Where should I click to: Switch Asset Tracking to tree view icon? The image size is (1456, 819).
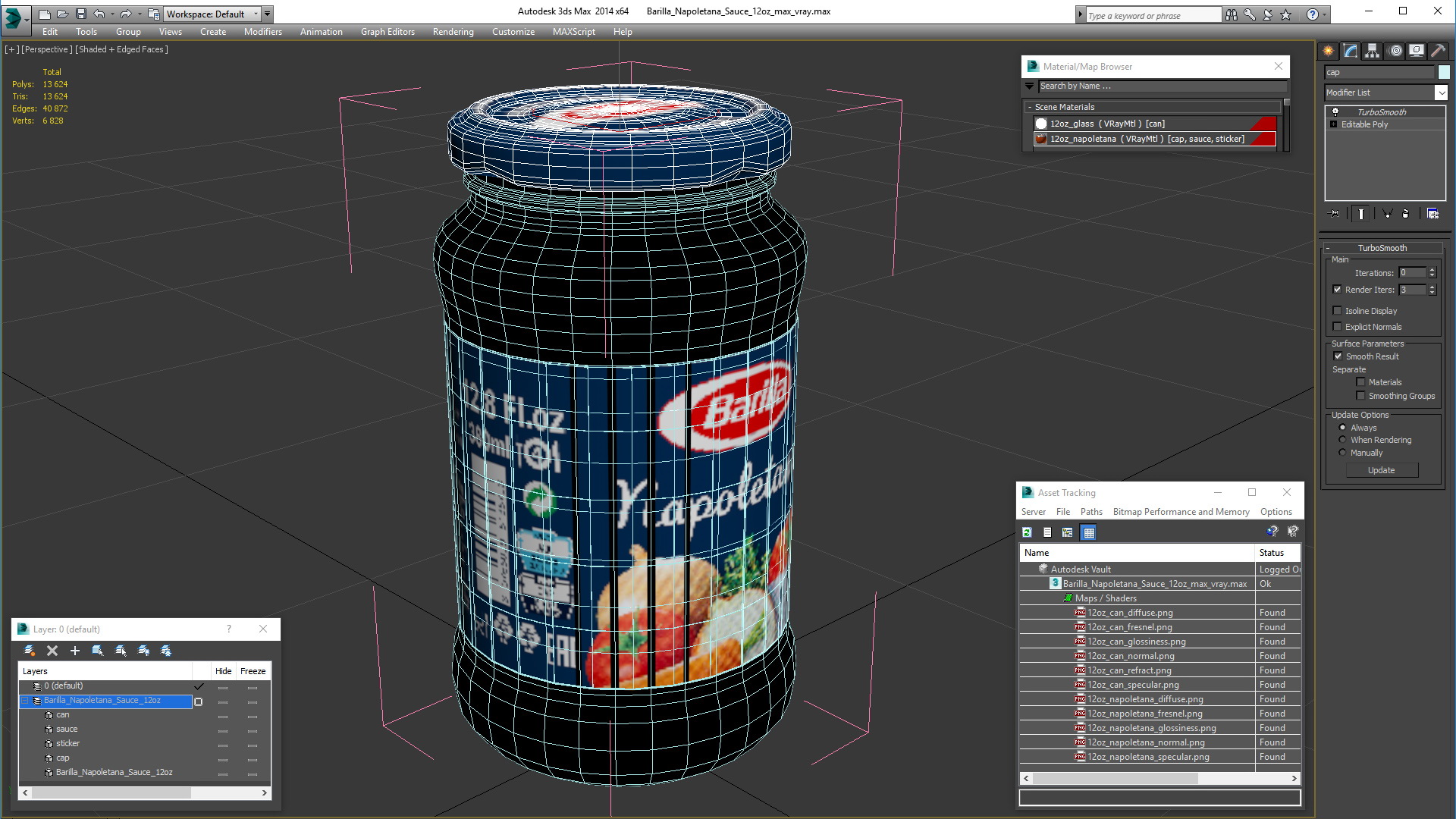point(1068,532)
